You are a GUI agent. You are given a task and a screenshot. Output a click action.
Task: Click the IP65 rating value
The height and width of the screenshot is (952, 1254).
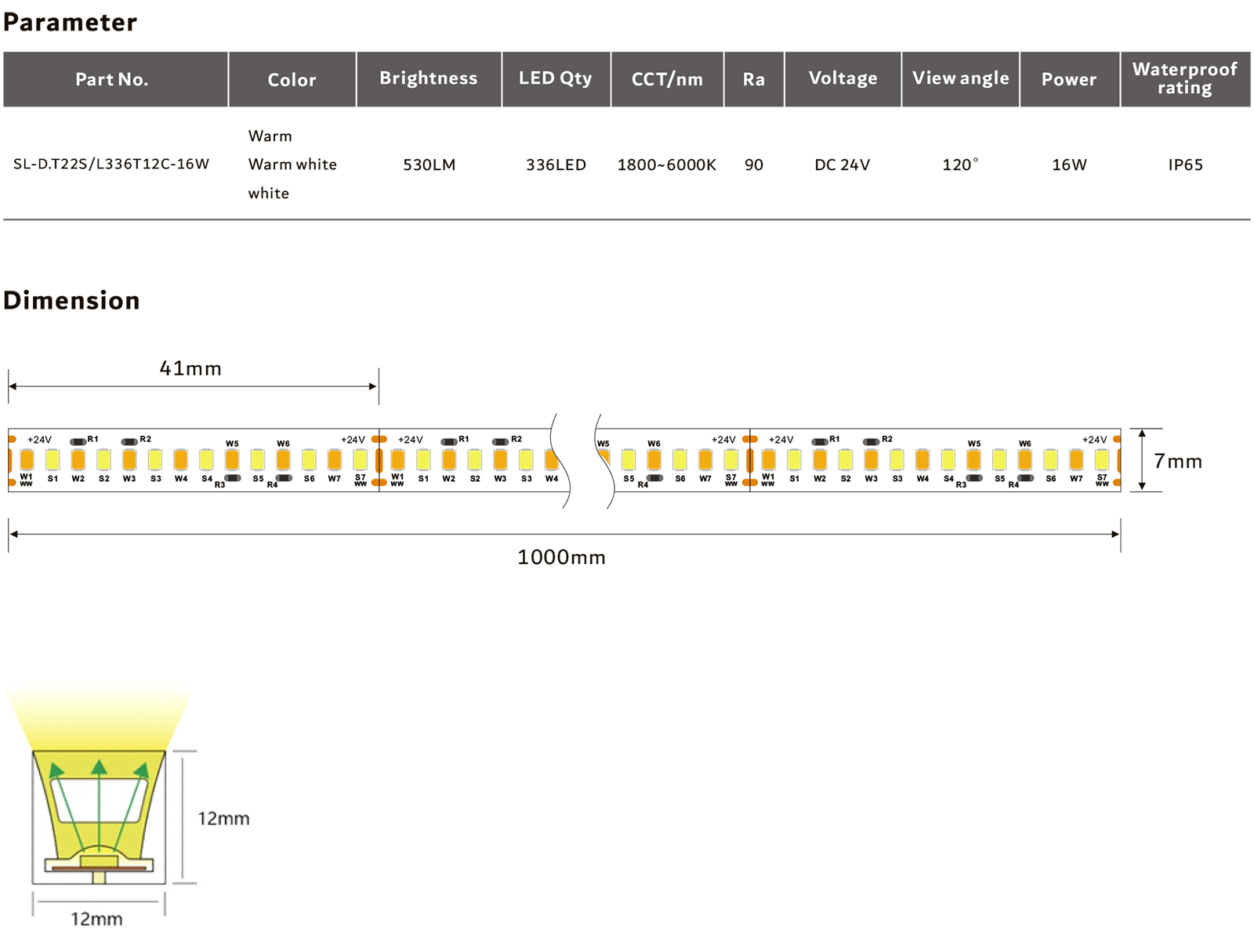pyautogui.click(x=1184, y=165)
